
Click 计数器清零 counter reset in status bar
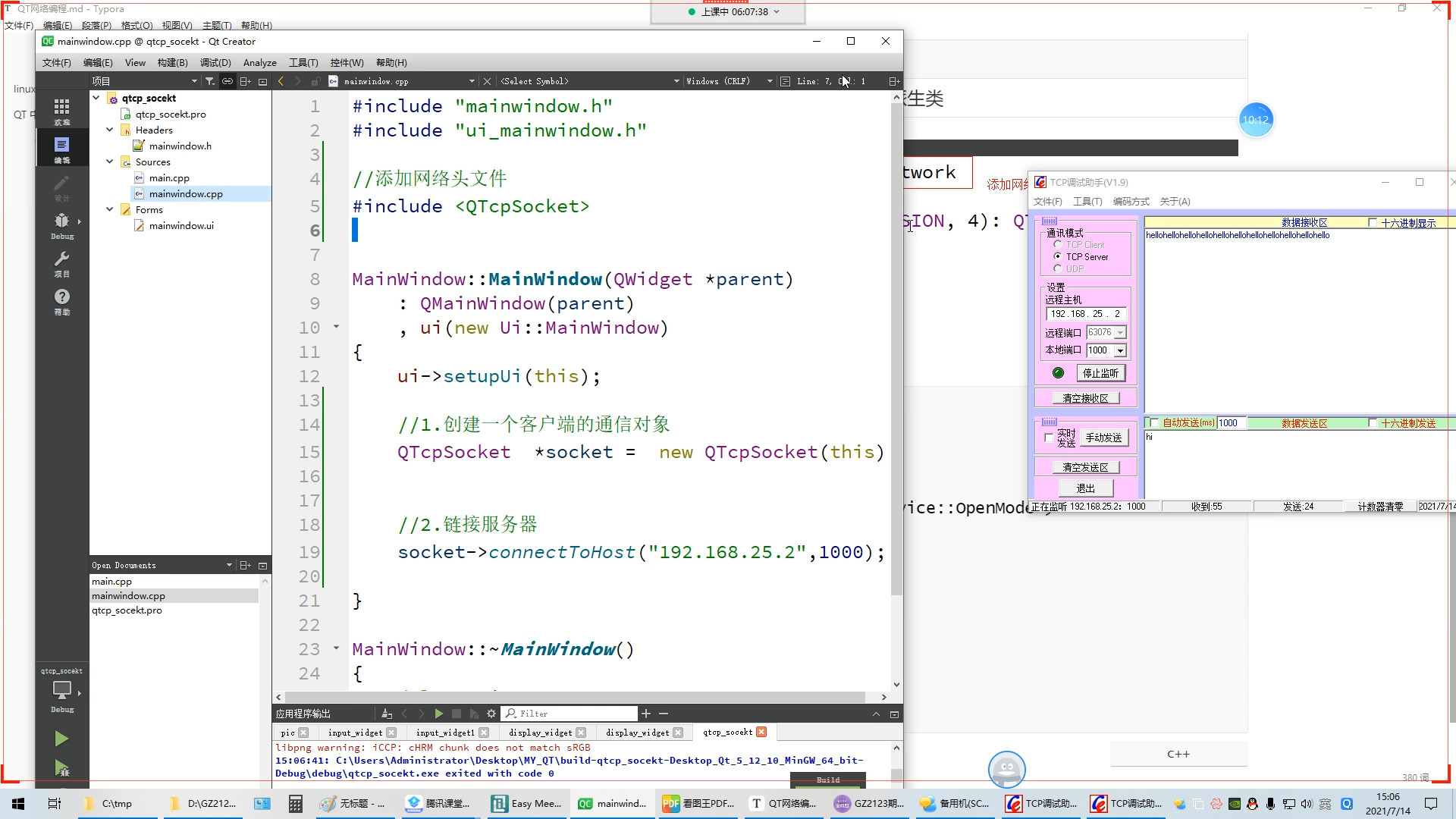click(x=1380, y=507)
